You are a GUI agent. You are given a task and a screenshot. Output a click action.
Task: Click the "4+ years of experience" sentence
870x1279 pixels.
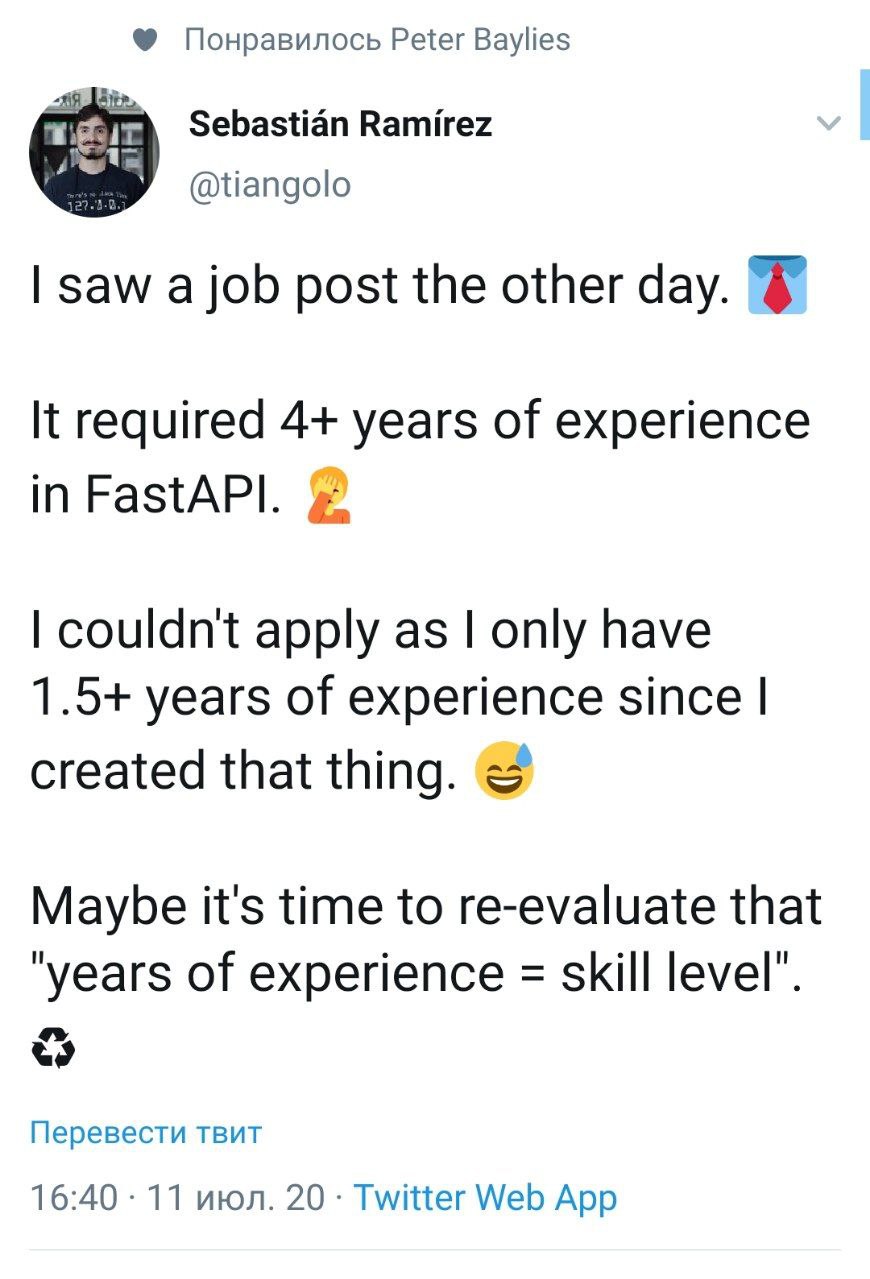(420, 421)
